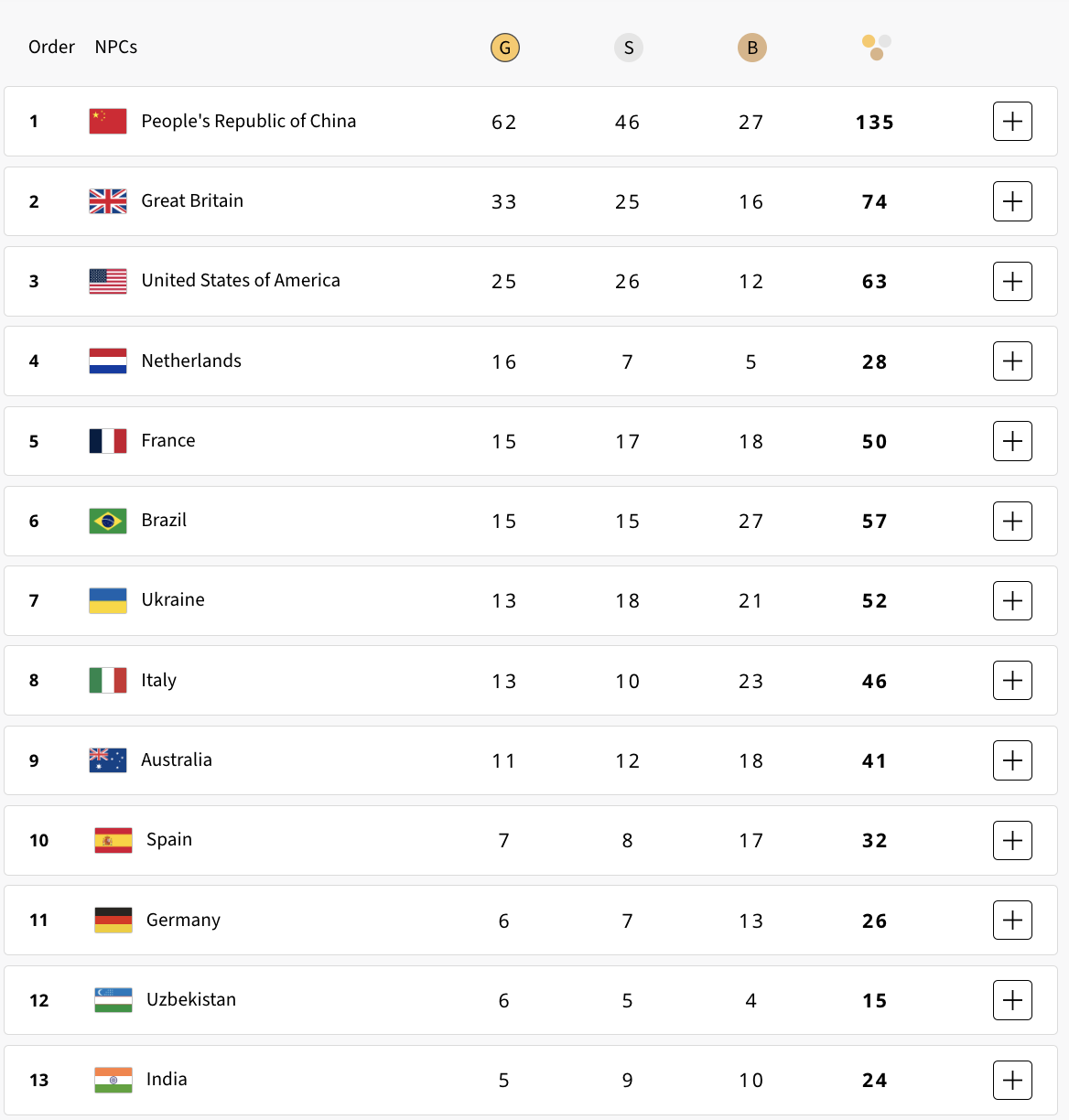Click the Bronze medal column header icon
Screen dimensions: 1069x1120
pos(751,48)
